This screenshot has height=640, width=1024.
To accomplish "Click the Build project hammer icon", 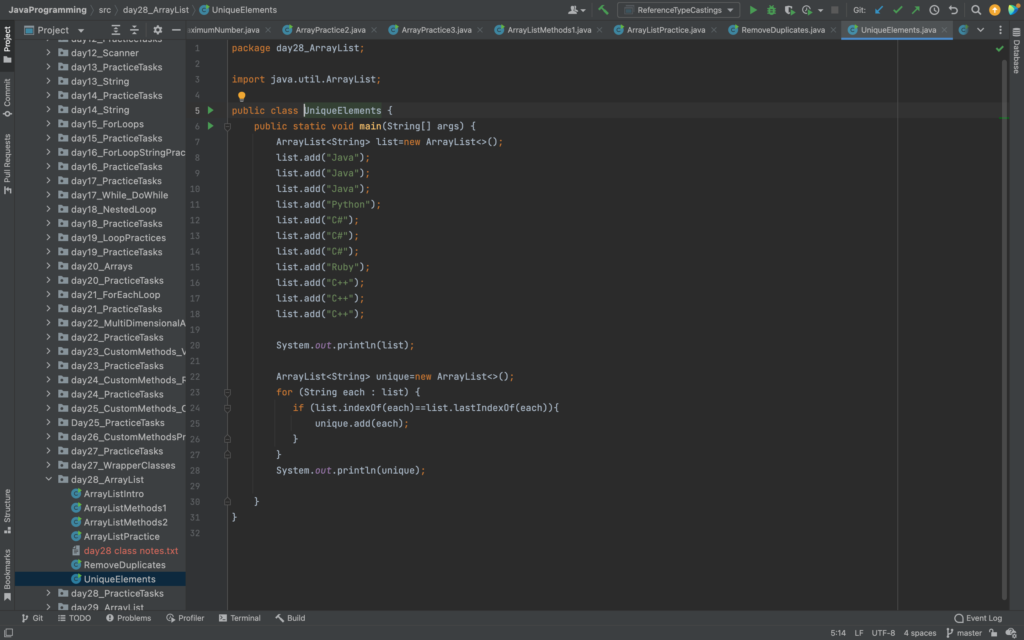I will click(603, 10).
